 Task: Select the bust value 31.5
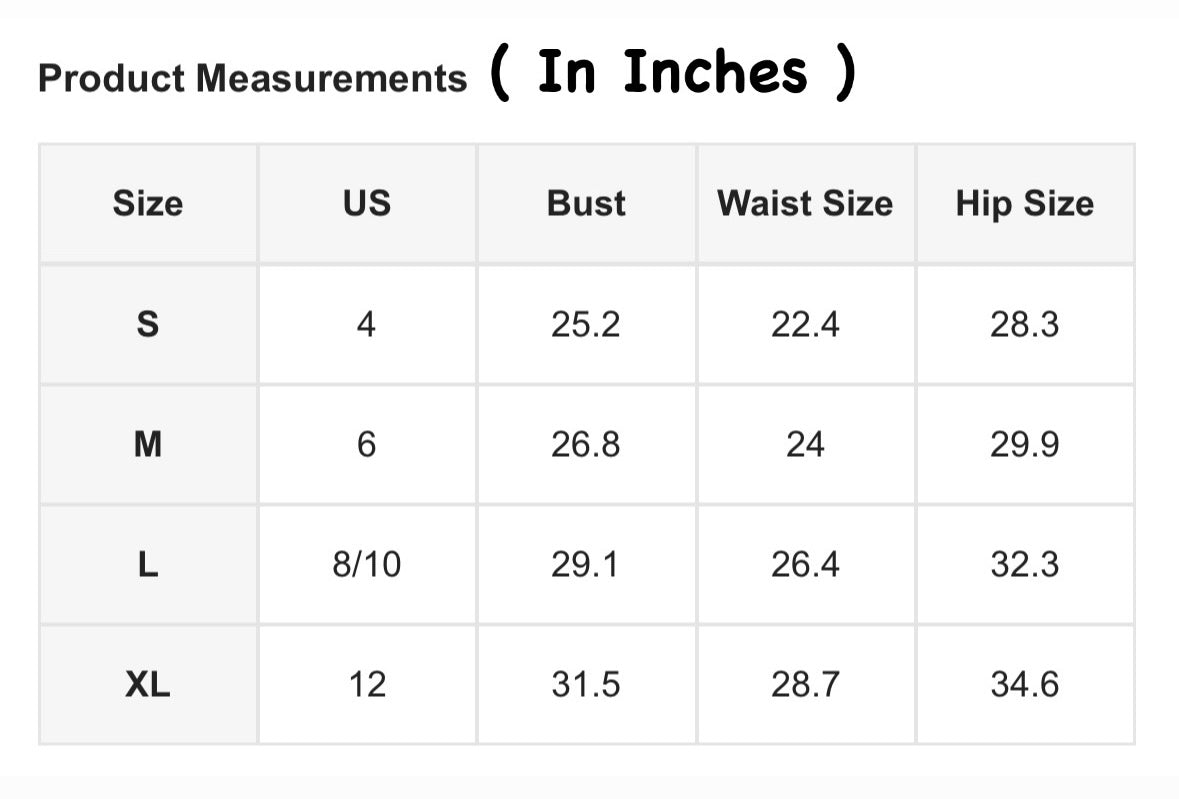coord(586,685)
